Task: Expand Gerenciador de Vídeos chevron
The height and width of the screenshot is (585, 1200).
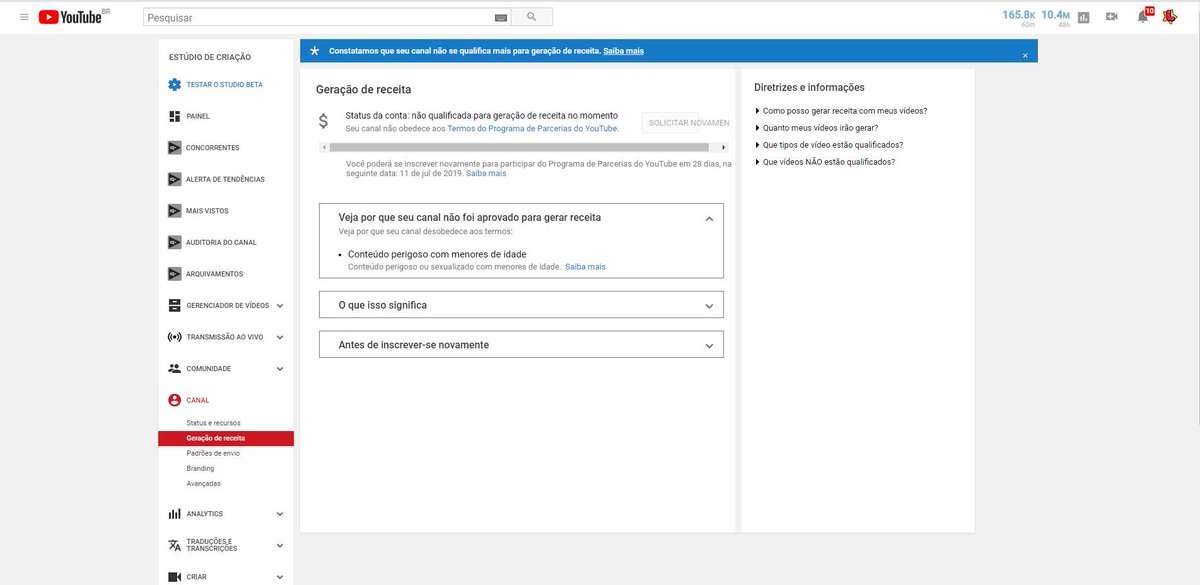Action: tap(280, 306)
